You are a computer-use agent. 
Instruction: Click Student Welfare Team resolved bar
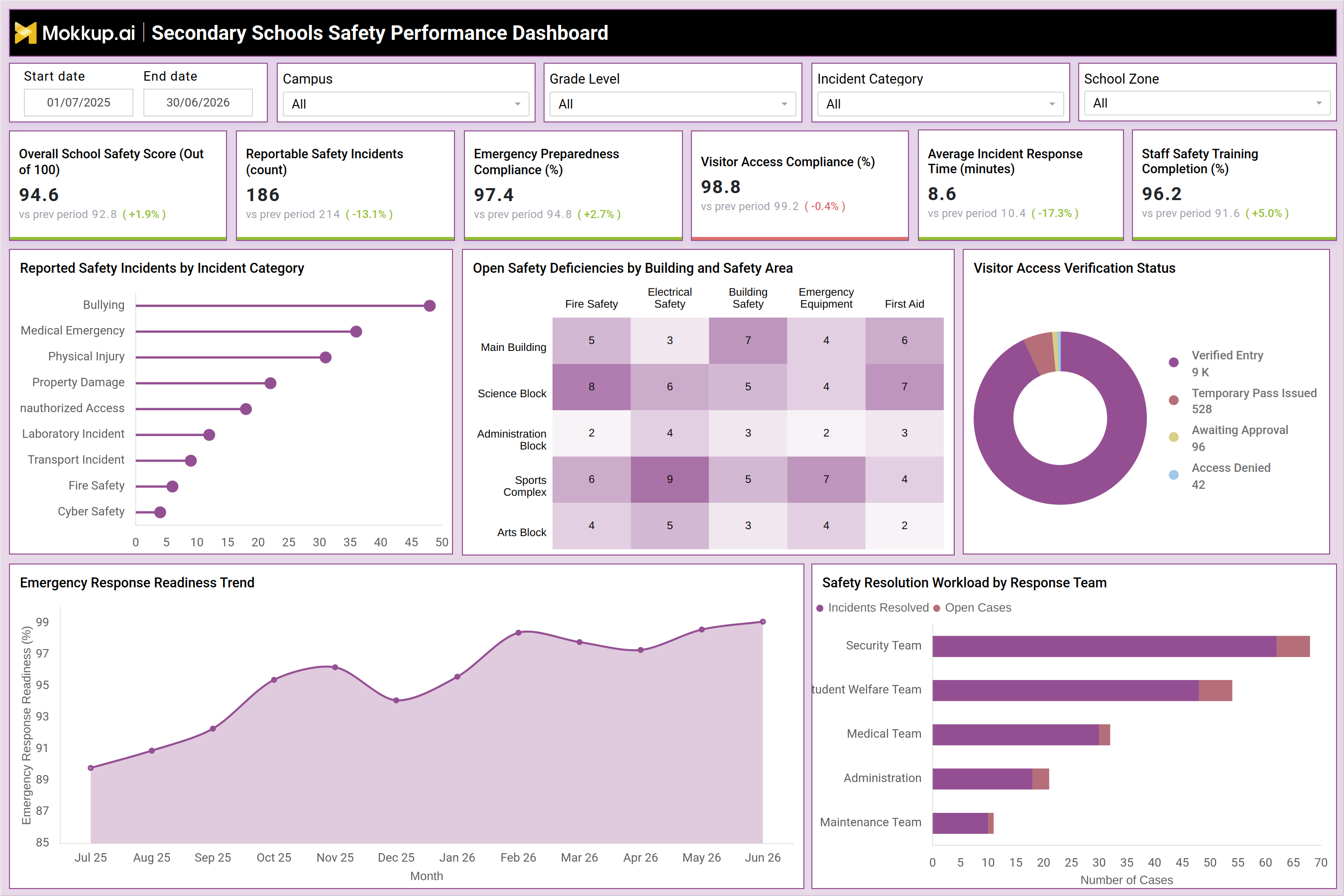(x=1066, y=690)
